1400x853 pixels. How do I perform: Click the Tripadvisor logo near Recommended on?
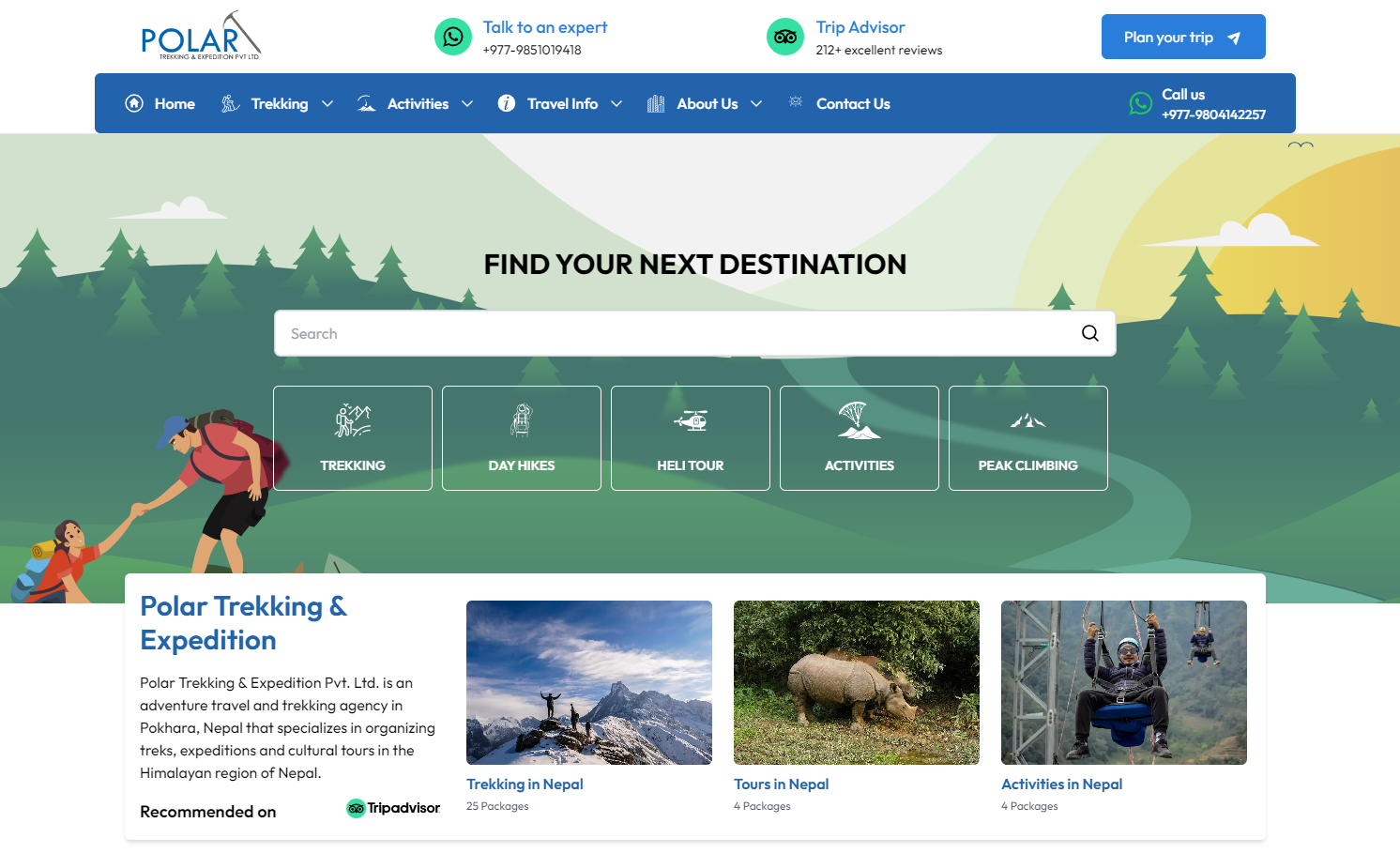[392, 808]
